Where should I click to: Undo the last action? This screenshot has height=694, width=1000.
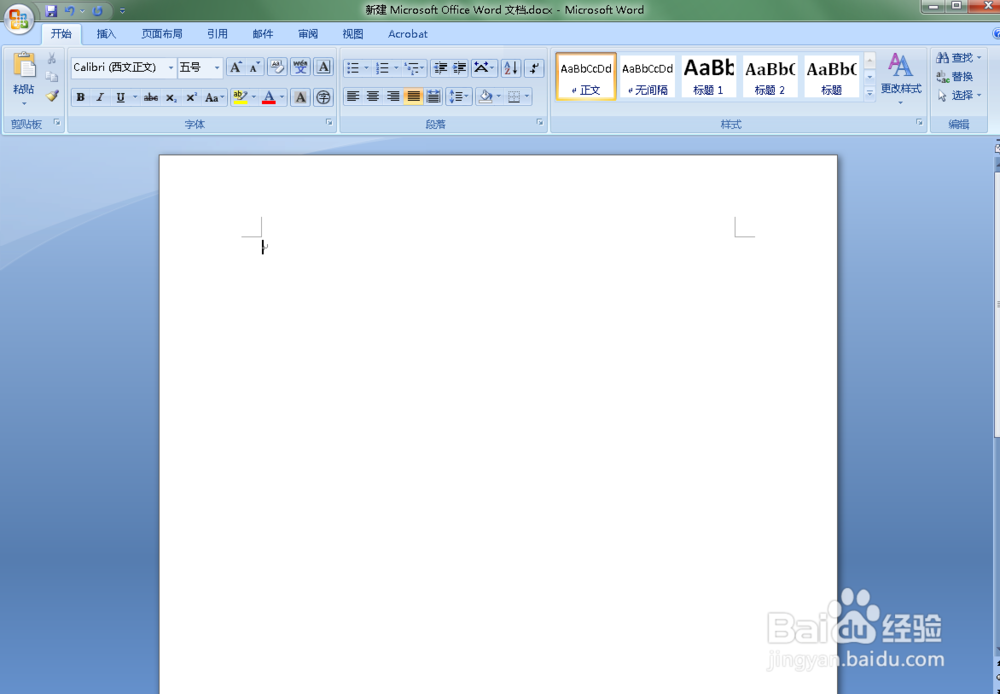click(70, 11)
